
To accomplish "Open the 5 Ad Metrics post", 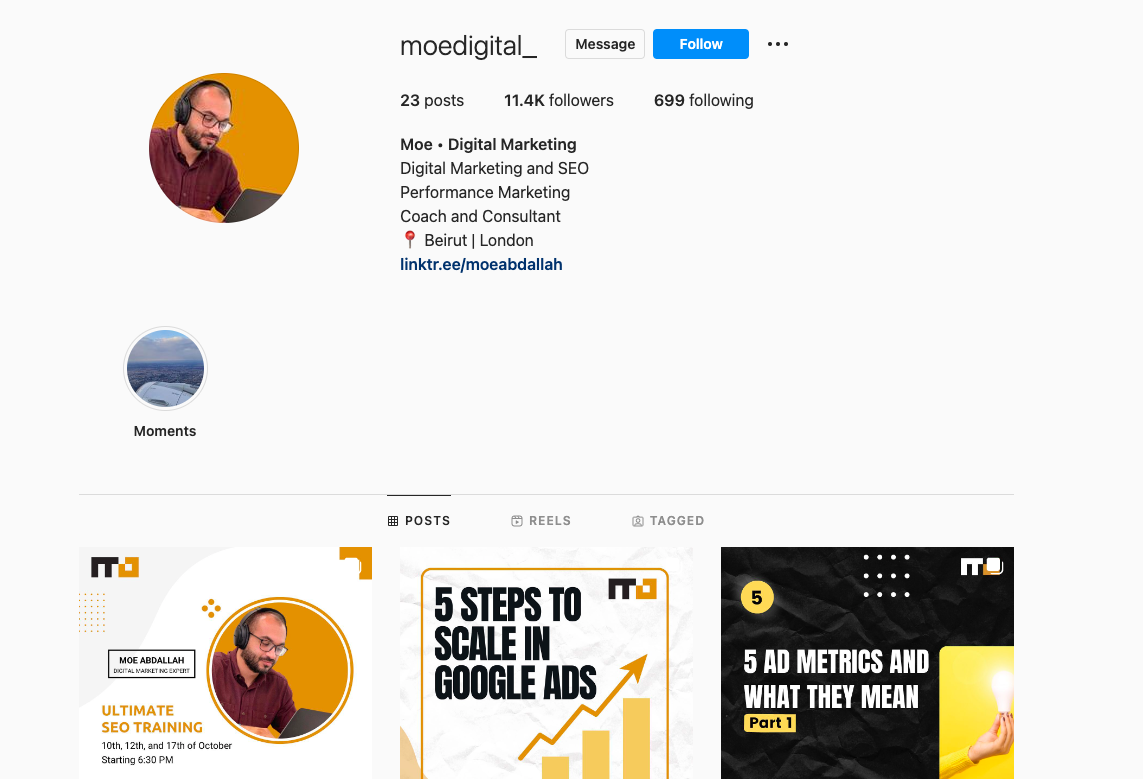I will click(x=867, y=663).
